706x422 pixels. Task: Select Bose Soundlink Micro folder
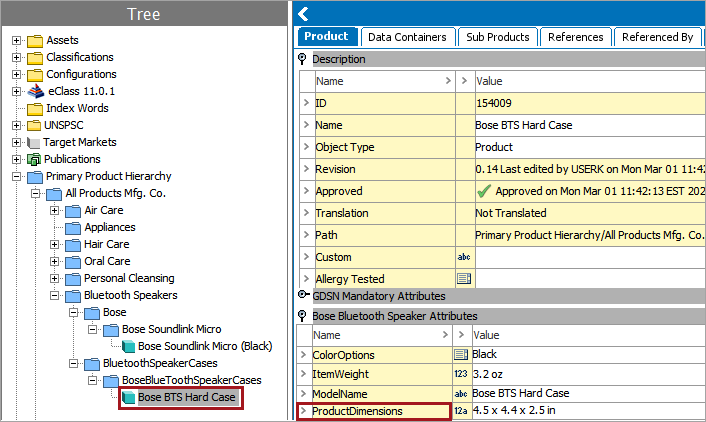pos(172,329)
